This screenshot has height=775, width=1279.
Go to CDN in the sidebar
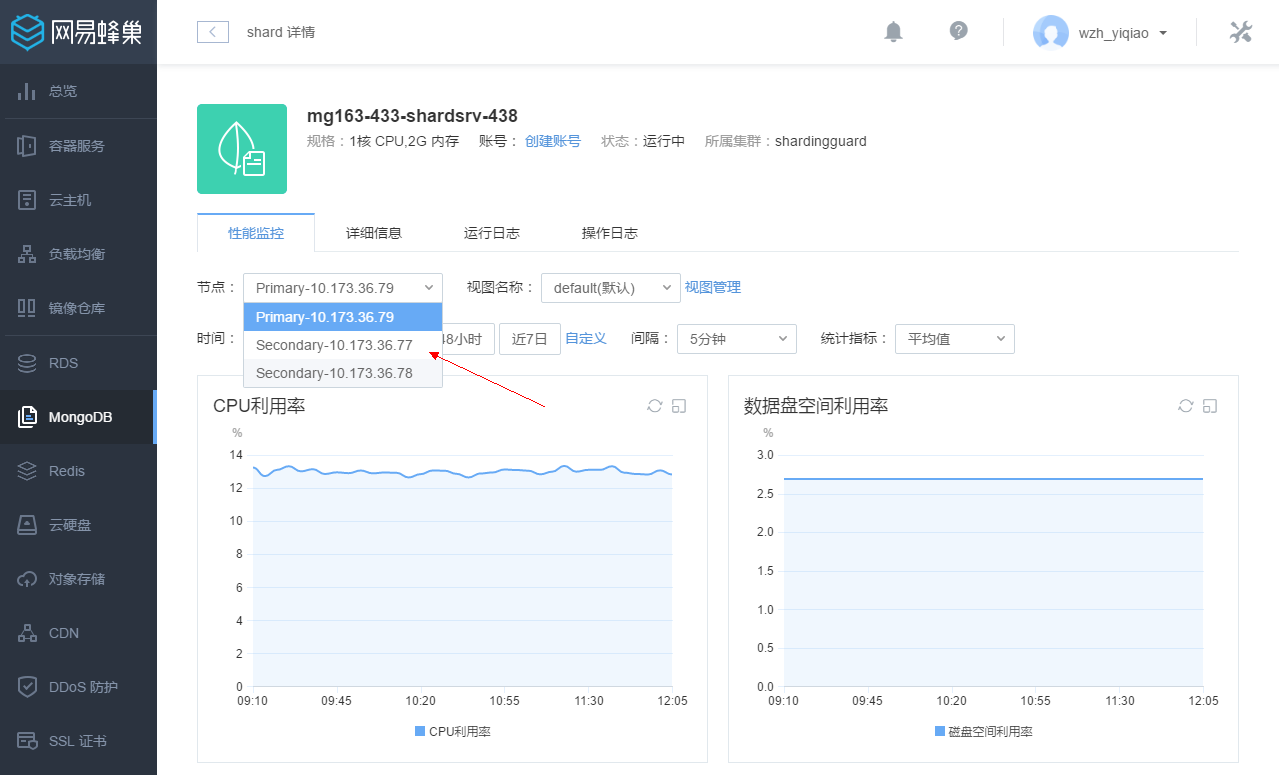78,633
